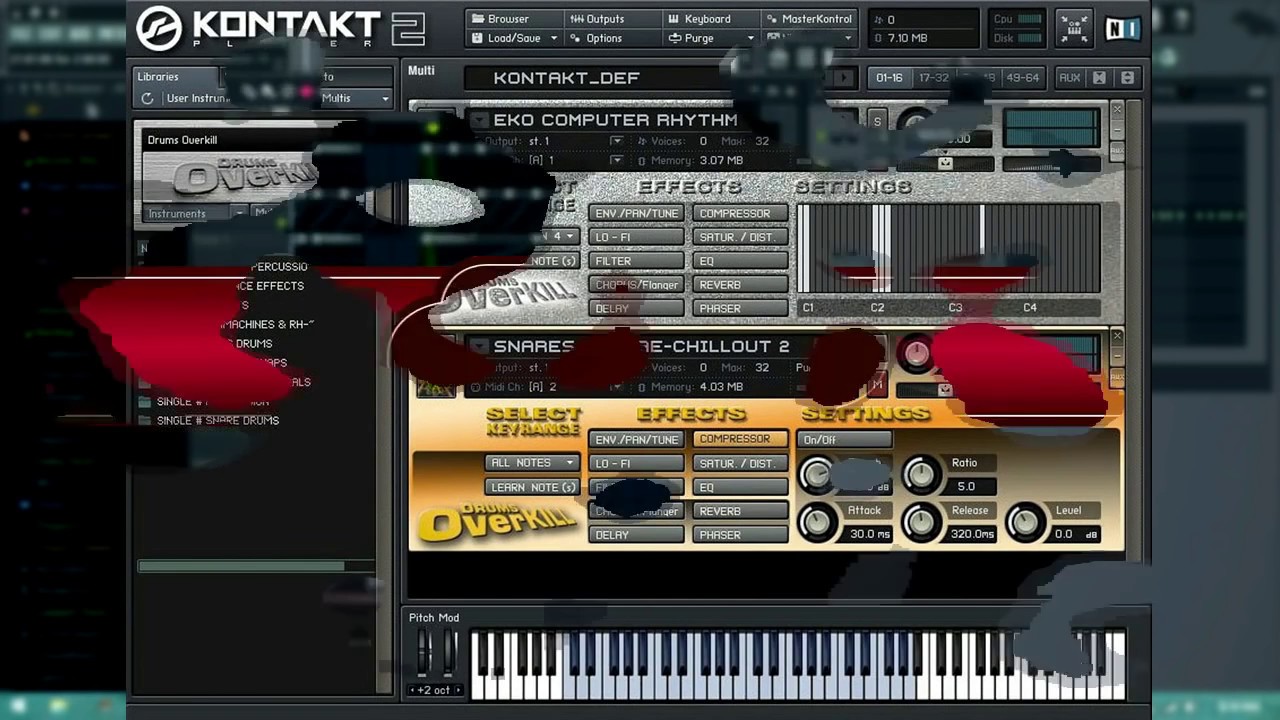Toggle rack header collapse button beside AUX
Screen dimensions: 1280x720
[x=1127, y=78]
